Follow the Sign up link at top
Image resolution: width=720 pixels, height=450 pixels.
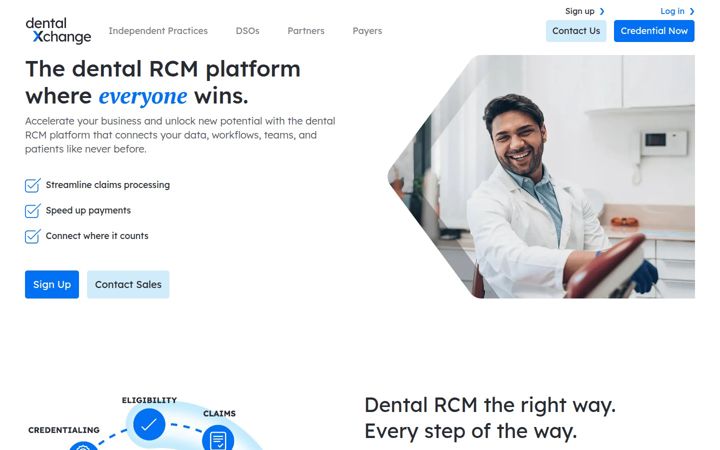(579, 11)
